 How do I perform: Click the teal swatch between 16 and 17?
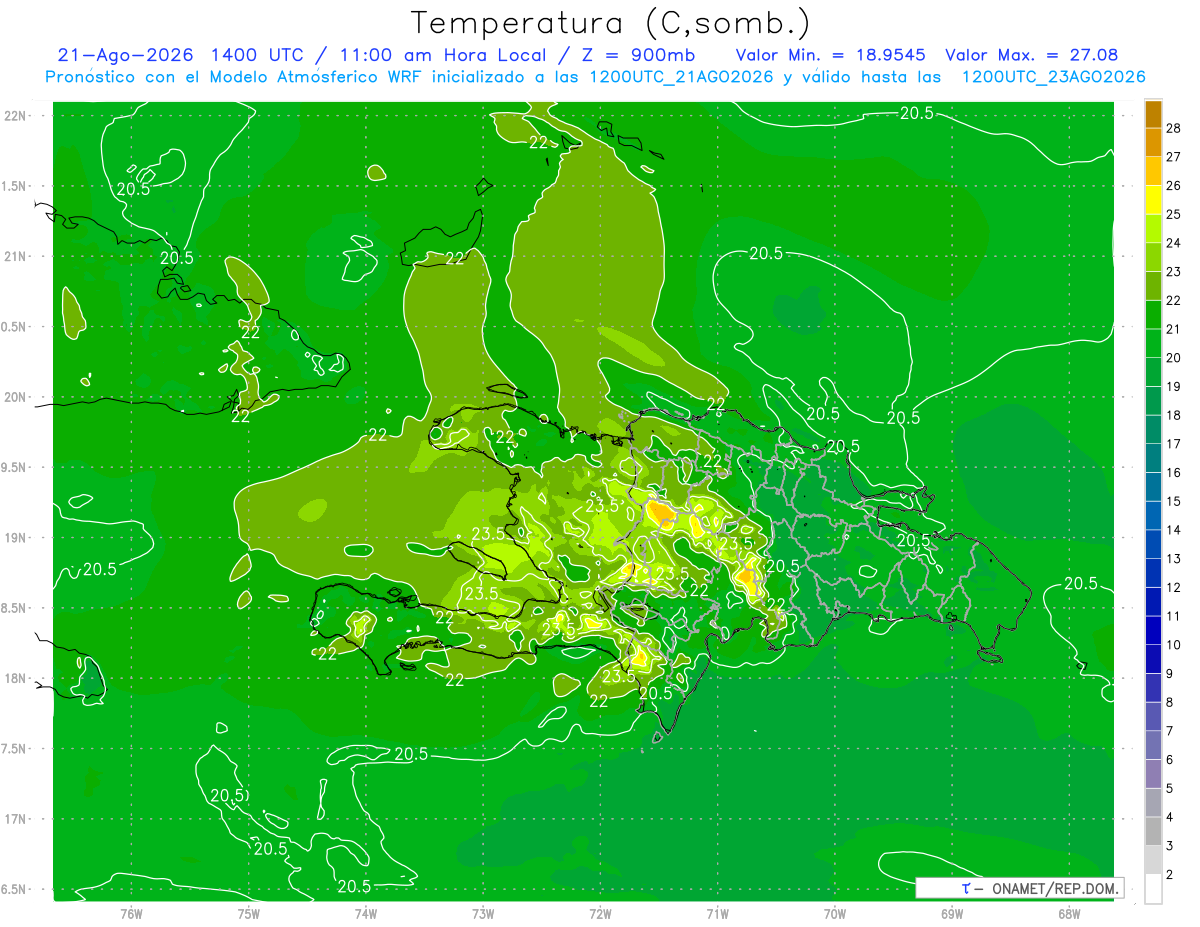(x=1153, y=458)
